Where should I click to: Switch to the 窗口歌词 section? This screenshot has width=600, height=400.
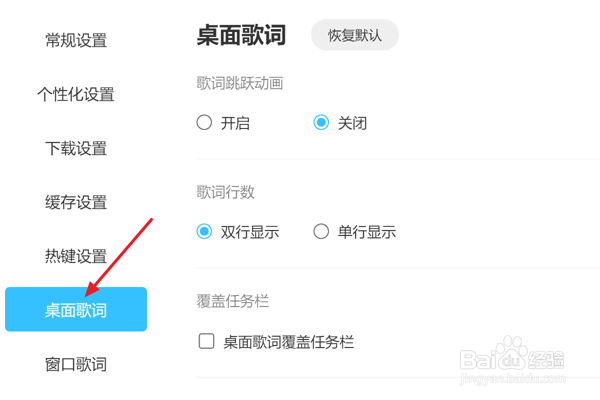click(x=76, y=364)
